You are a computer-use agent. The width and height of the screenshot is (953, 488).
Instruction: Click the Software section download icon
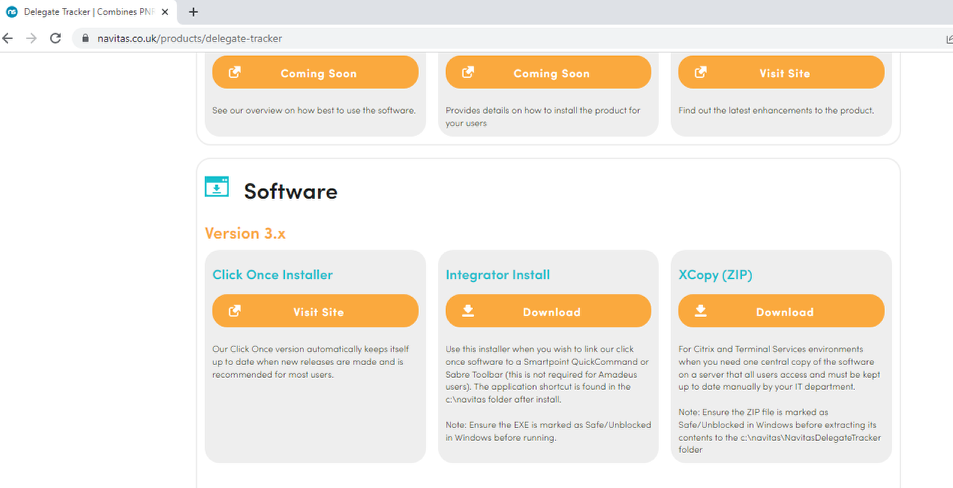217,187
